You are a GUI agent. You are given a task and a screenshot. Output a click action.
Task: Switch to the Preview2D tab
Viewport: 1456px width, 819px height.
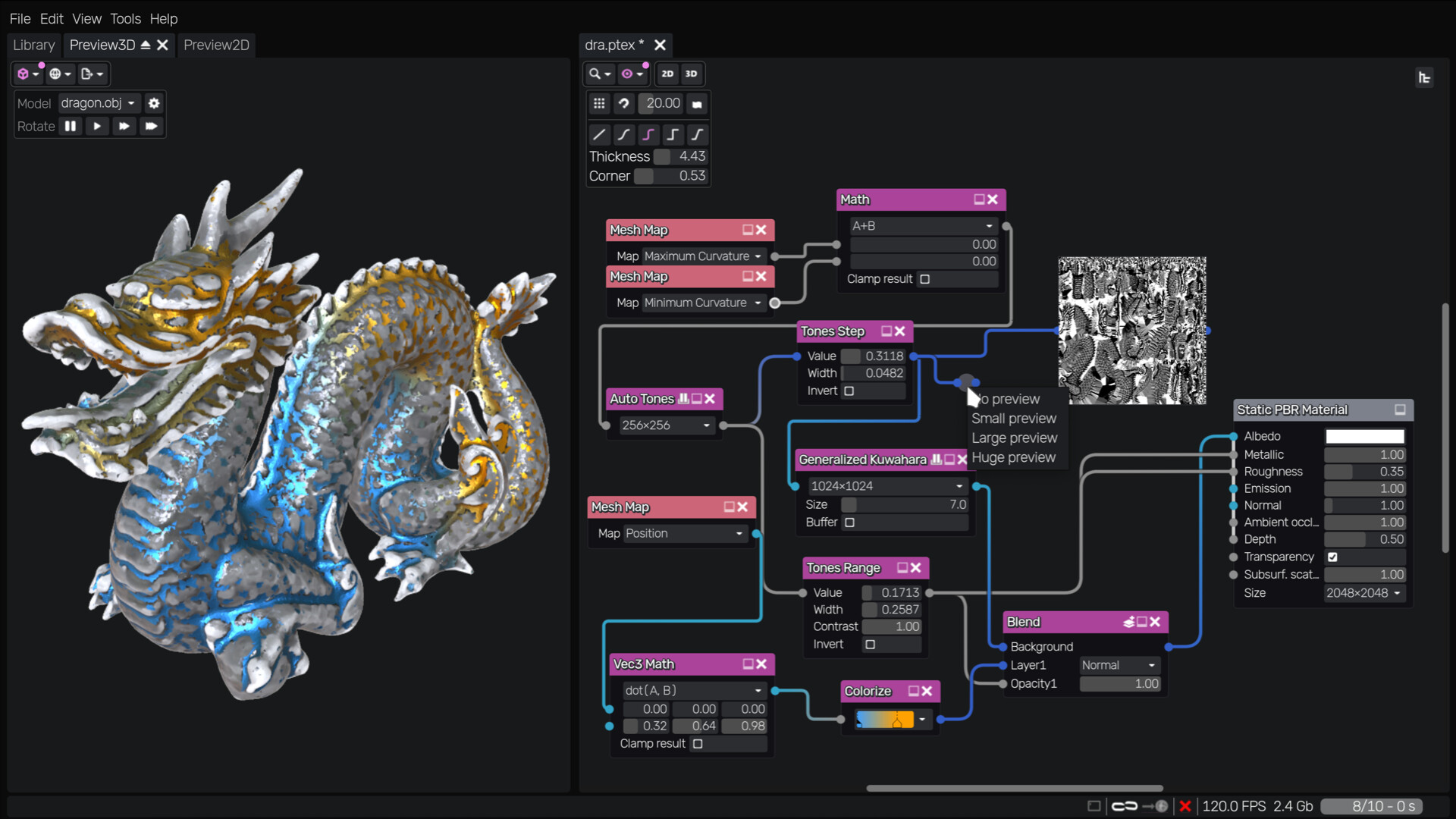(x=216, y=45)
